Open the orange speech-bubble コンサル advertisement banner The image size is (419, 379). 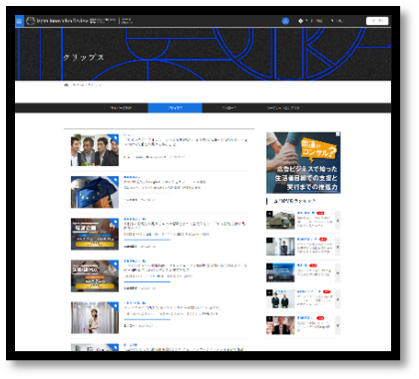(303, 163)
